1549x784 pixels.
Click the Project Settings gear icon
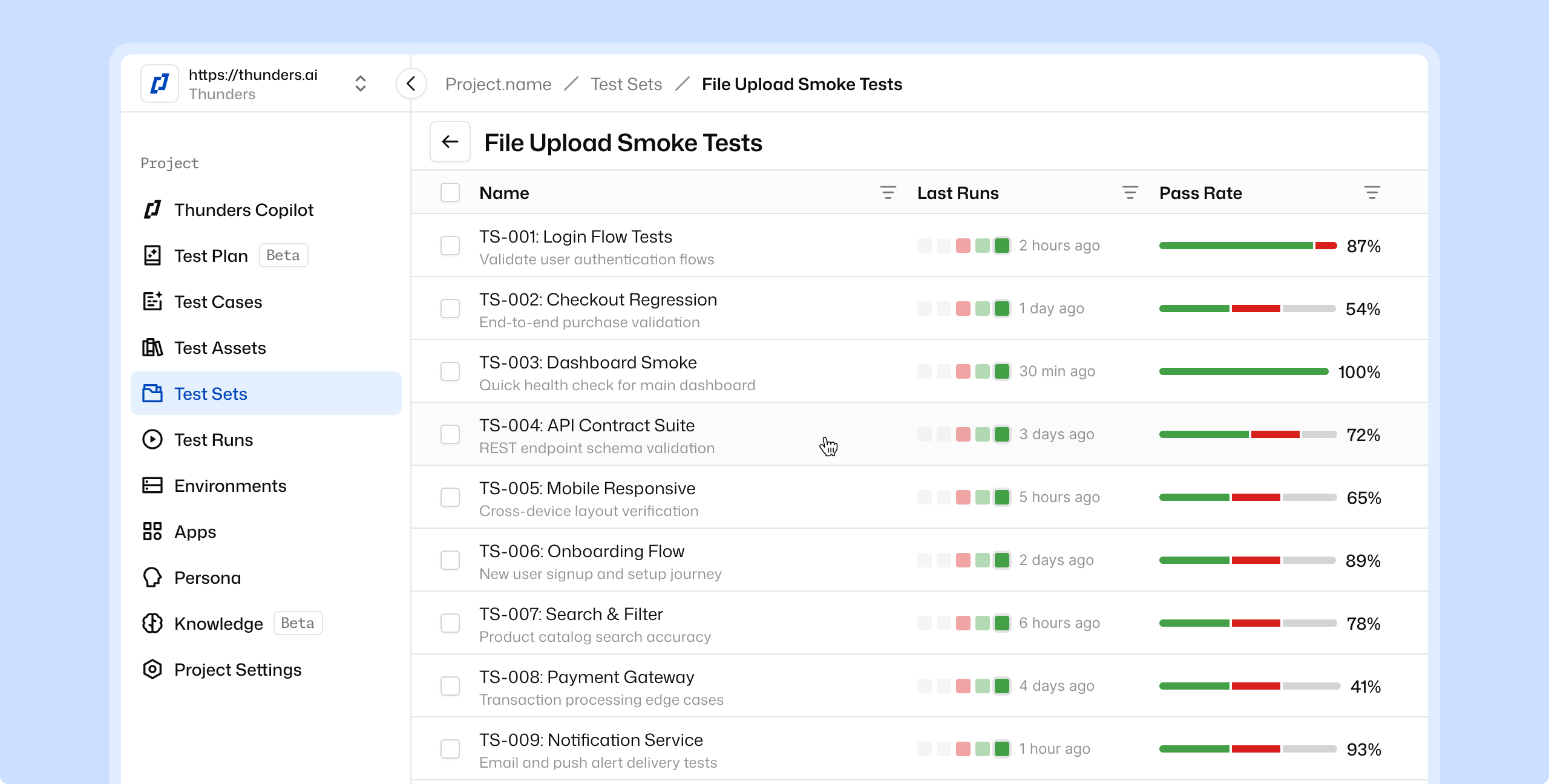pyautogui.click(x=152, y=670)
